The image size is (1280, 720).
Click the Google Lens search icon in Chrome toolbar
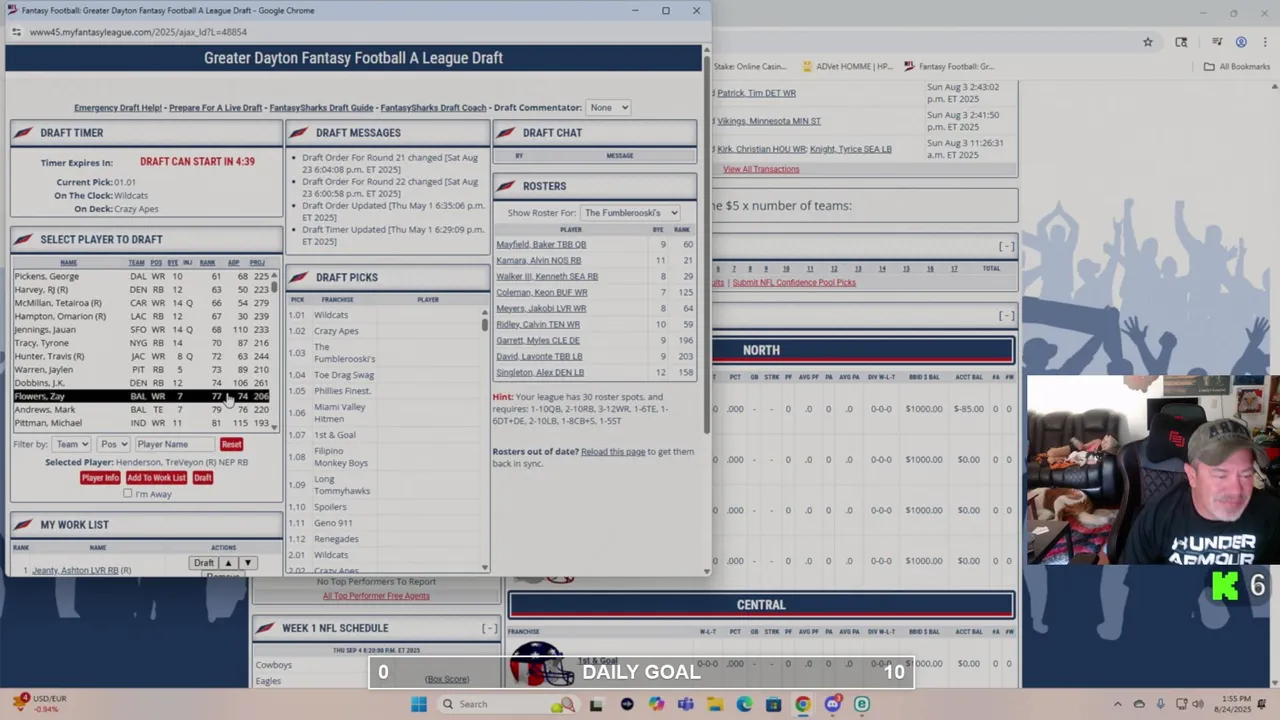(1181, 42)
